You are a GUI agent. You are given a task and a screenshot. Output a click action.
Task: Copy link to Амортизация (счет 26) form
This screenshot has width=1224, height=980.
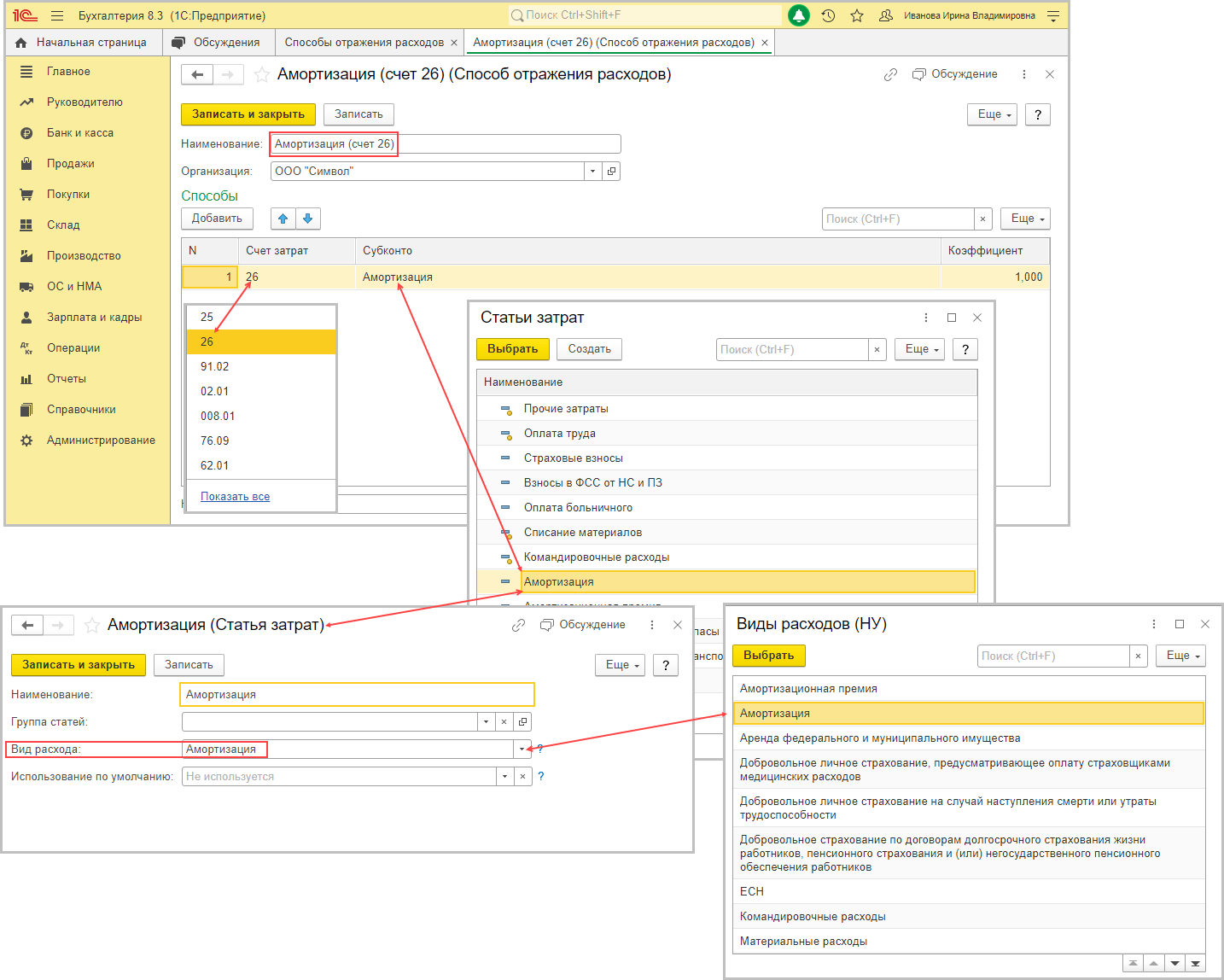pyautogui.click(x=890, y=74)
